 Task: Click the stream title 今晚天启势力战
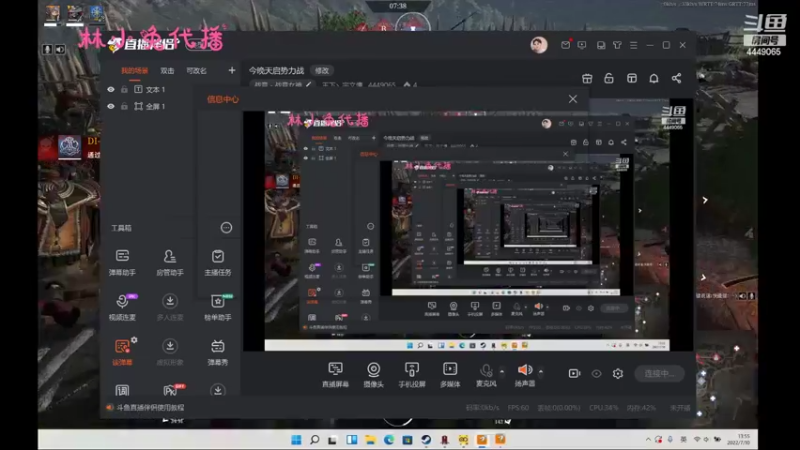276,70
